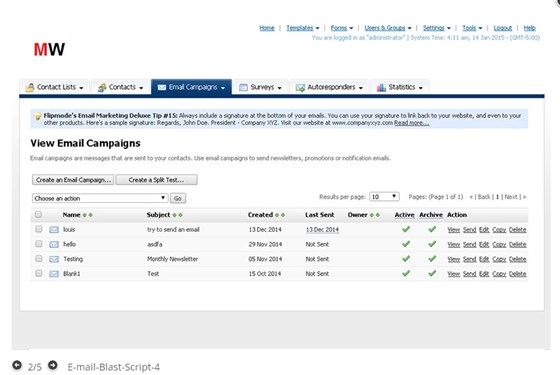Toggle Active checkmark for hello campaign
The height and width of the screenshot is (375, 560).
[406, 244]
